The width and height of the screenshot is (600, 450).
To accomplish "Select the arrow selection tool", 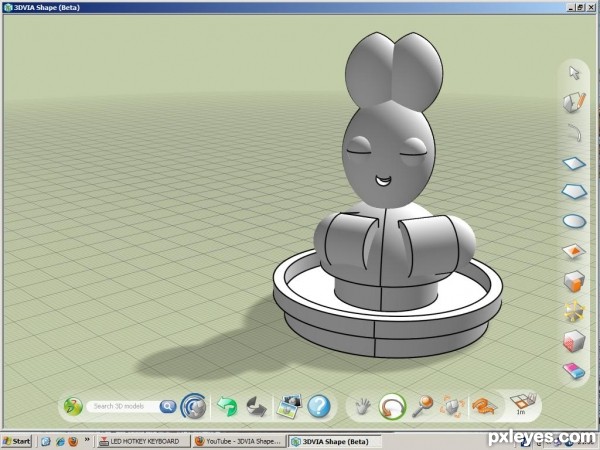I will (x=574, y=73).
